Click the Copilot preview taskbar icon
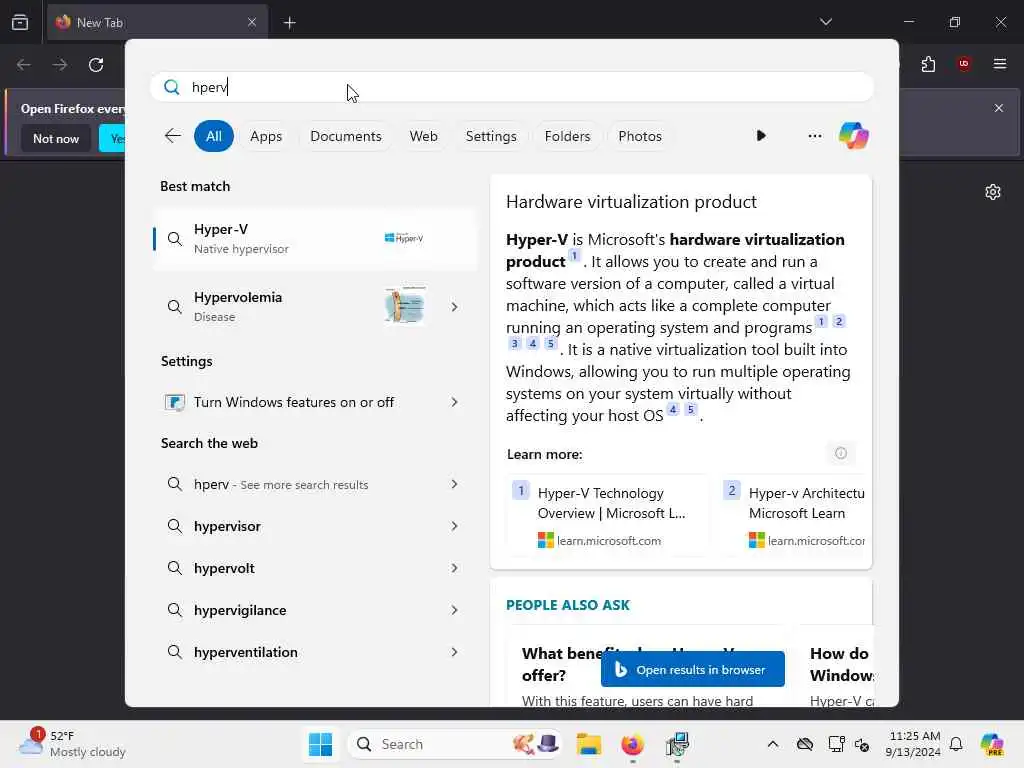Screen dimensions: 1024x768 (992, 744)
